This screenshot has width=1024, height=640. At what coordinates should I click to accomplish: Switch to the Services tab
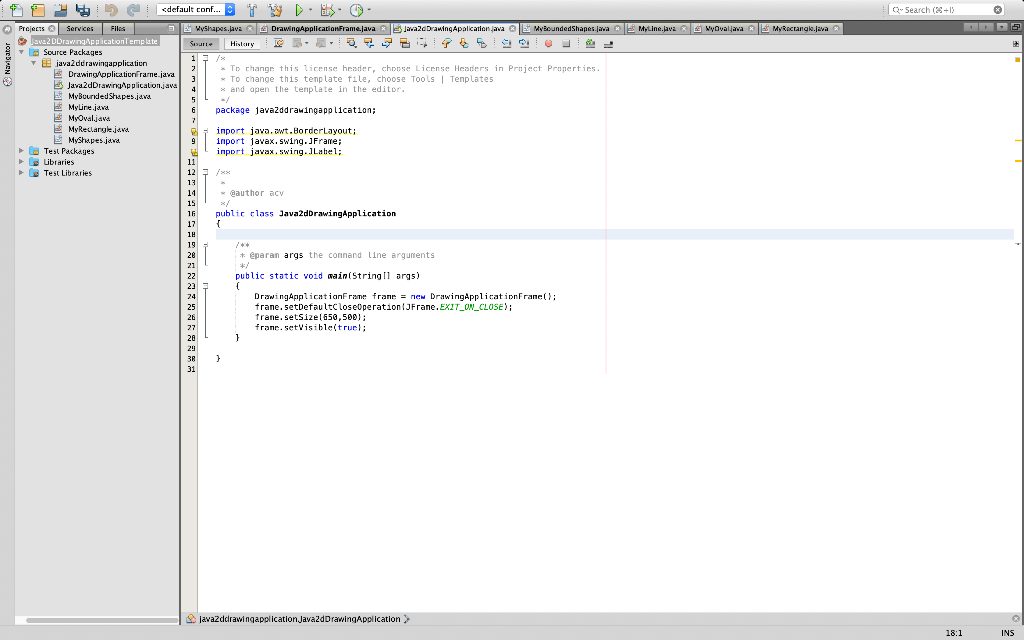pyautogui.click(x=80, y=29)
